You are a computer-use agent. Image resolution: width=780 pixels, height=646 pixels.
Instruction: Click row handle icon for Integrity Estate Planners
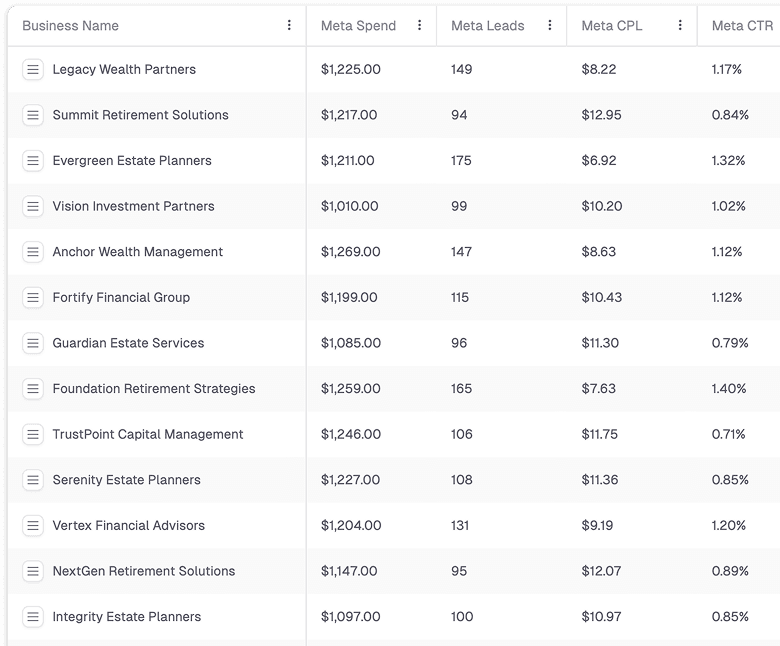click(x=33, y=617)
